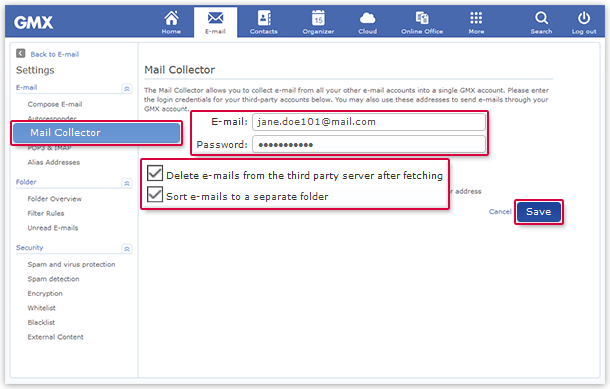Open External Content settings
610x389 pixels.
tap(55, 337)
